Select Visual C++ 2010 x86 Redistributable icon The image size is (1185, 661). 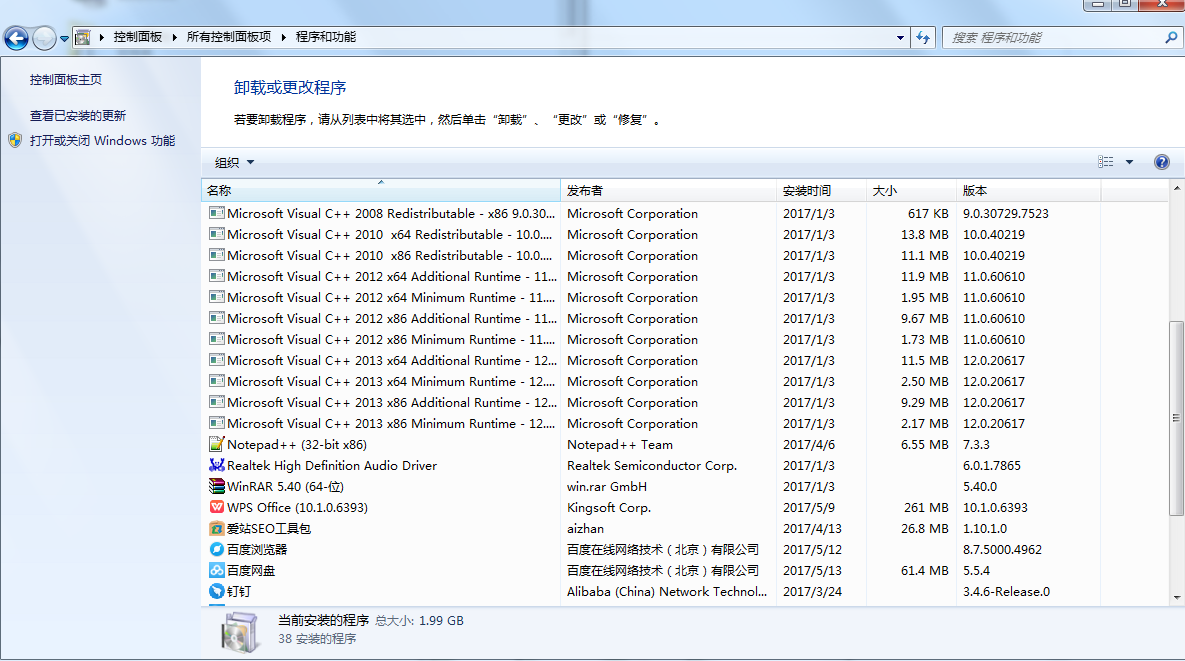click(217, 255)
